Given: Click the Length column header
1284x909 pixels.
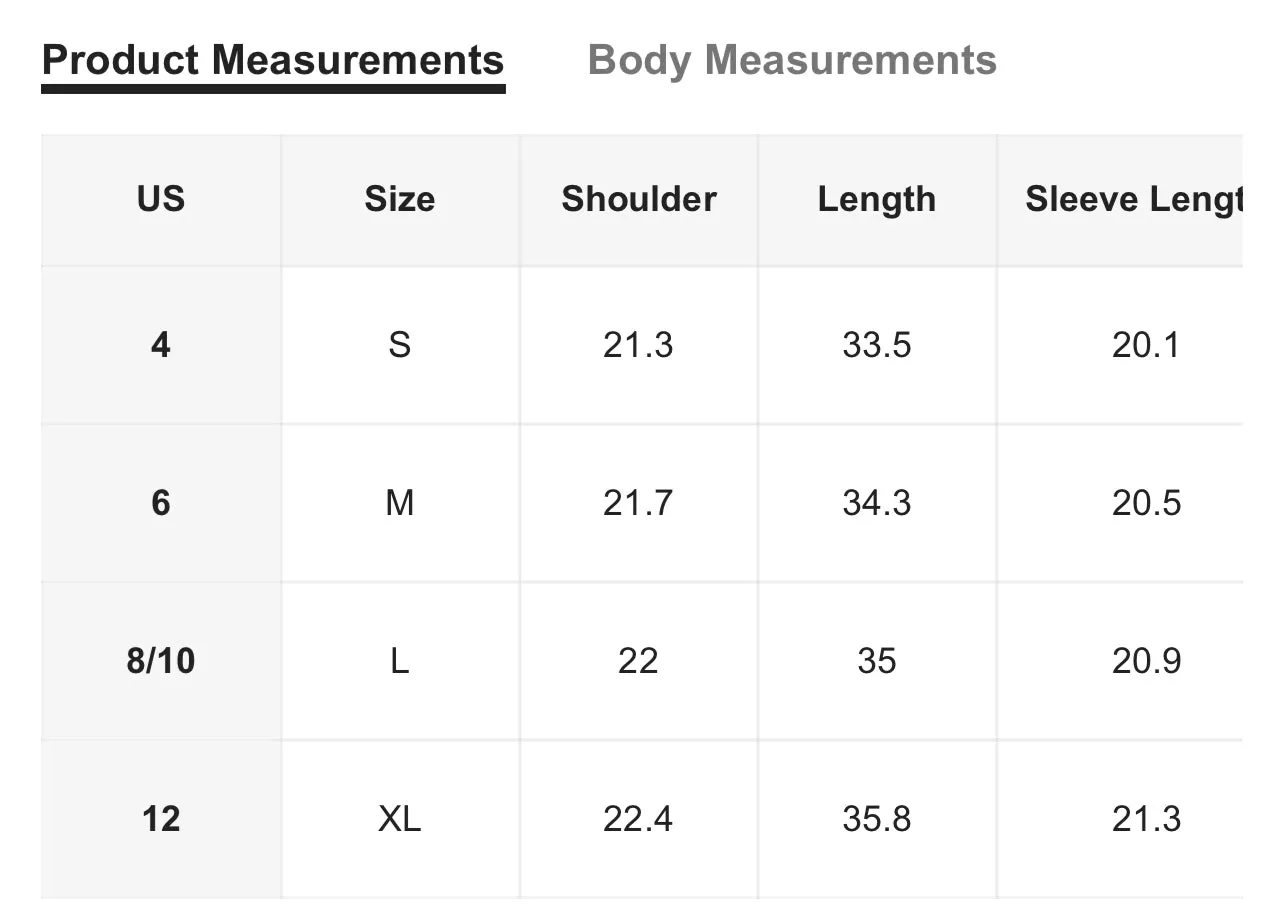Looking at the screenshot, I should [877, 199].
